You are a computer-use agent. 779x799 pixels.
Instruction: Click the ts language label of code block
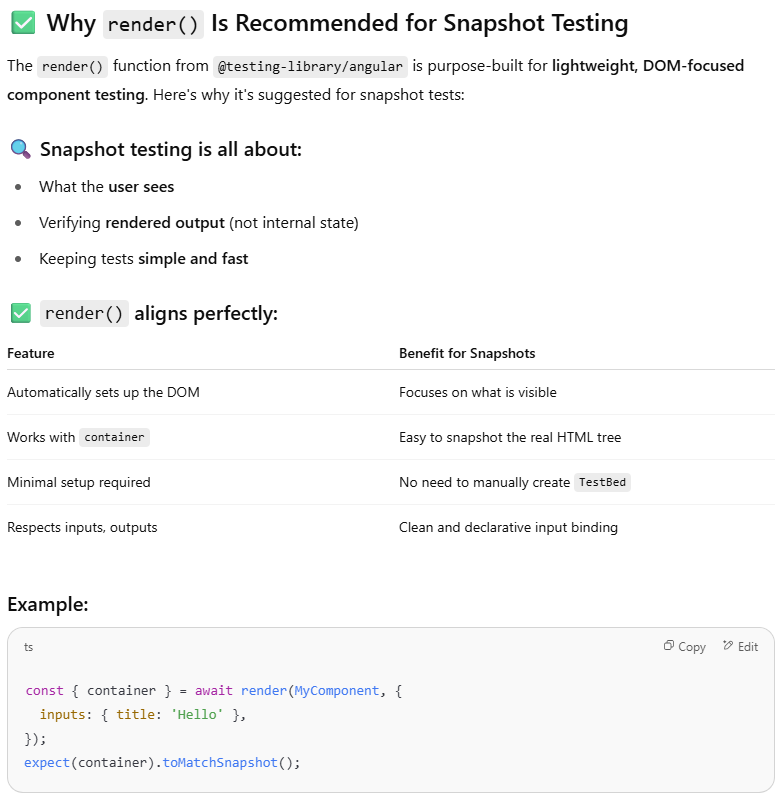pos(29,647)
